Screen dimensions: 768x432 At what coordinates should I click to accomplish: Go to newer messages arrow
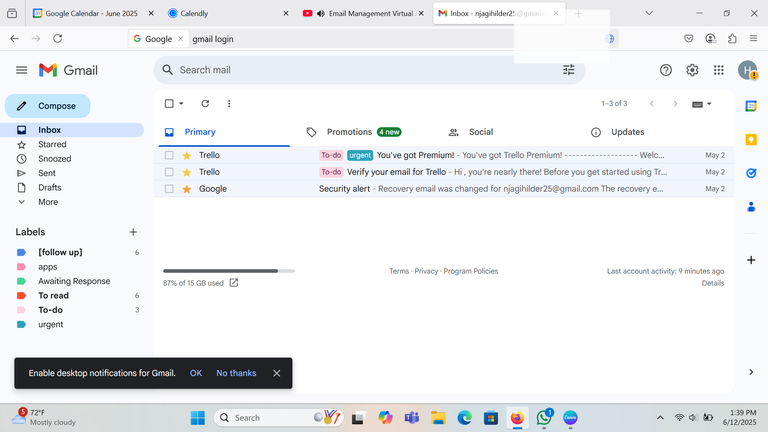click(651, 103)
